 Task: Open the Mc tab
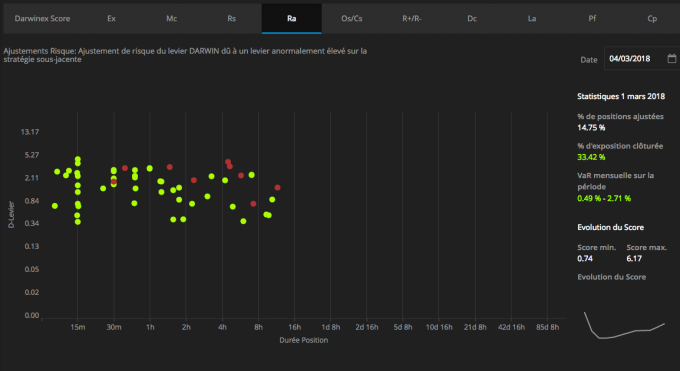tap(171, 19)
